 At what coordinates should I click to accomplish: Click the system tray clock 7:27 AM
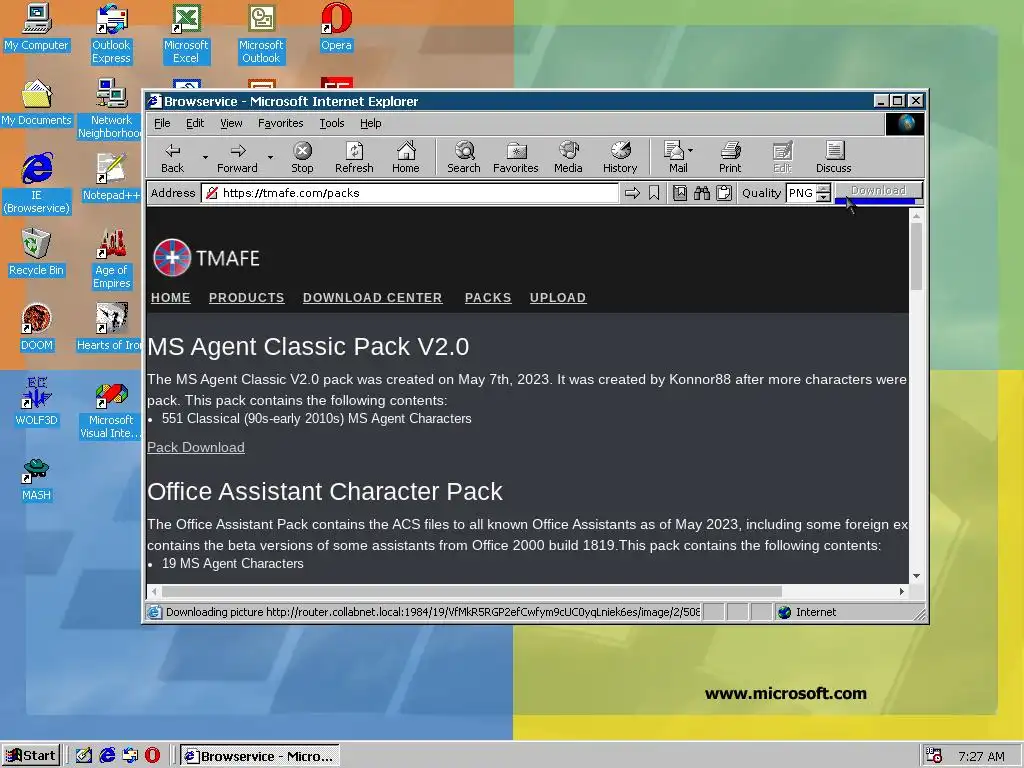981,756
